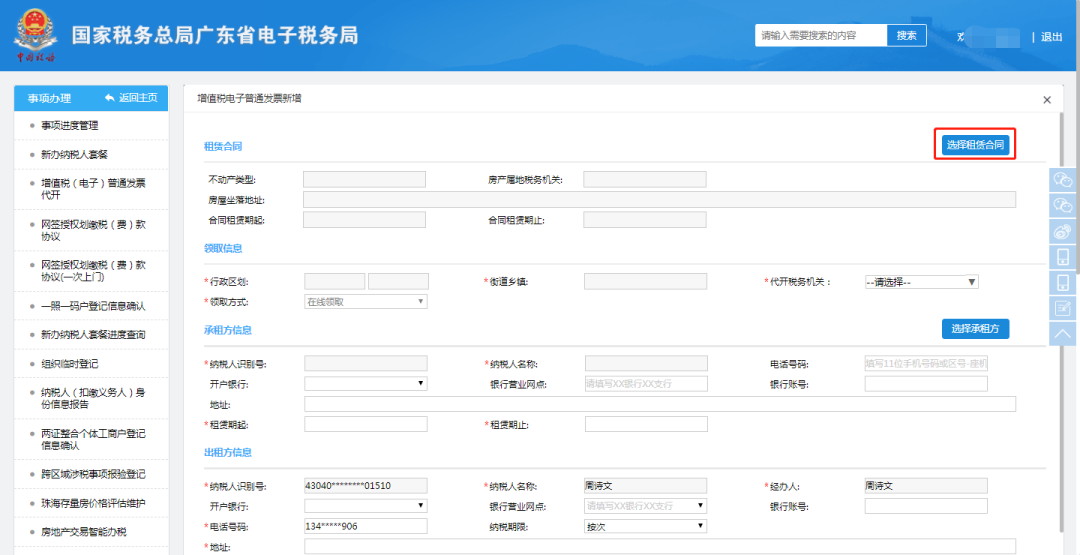Expand the lessee's 开户银行 dropdown
This screenshot has height=555, width=1080.
click(x=366, y=384)
